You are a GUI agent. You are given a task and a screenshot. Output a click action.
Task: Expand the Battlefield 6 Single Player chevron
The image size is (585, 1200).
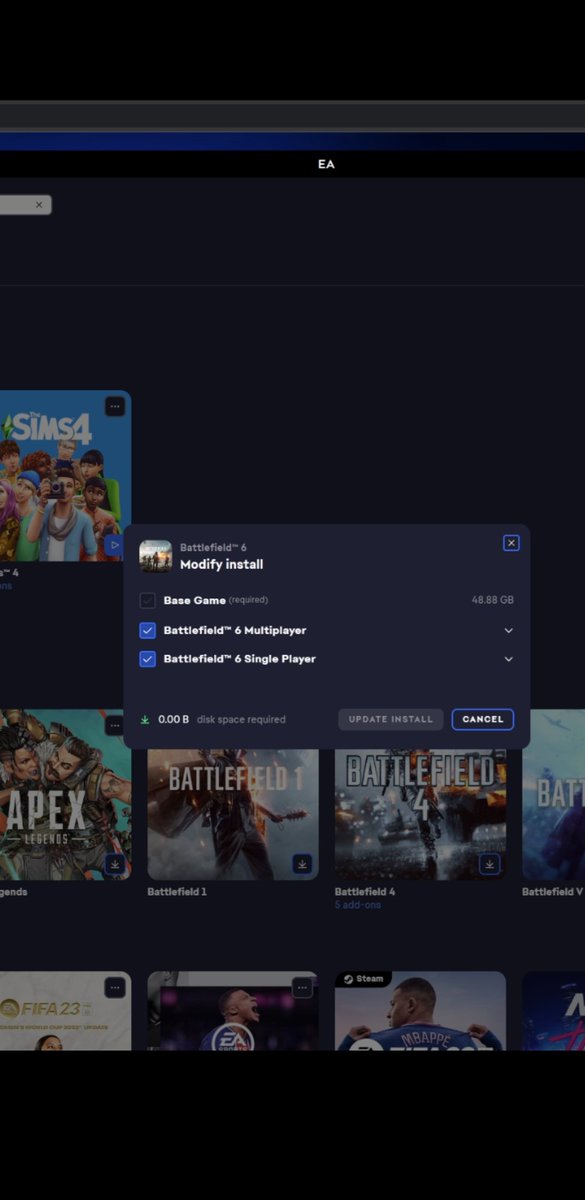click(508, 659)
